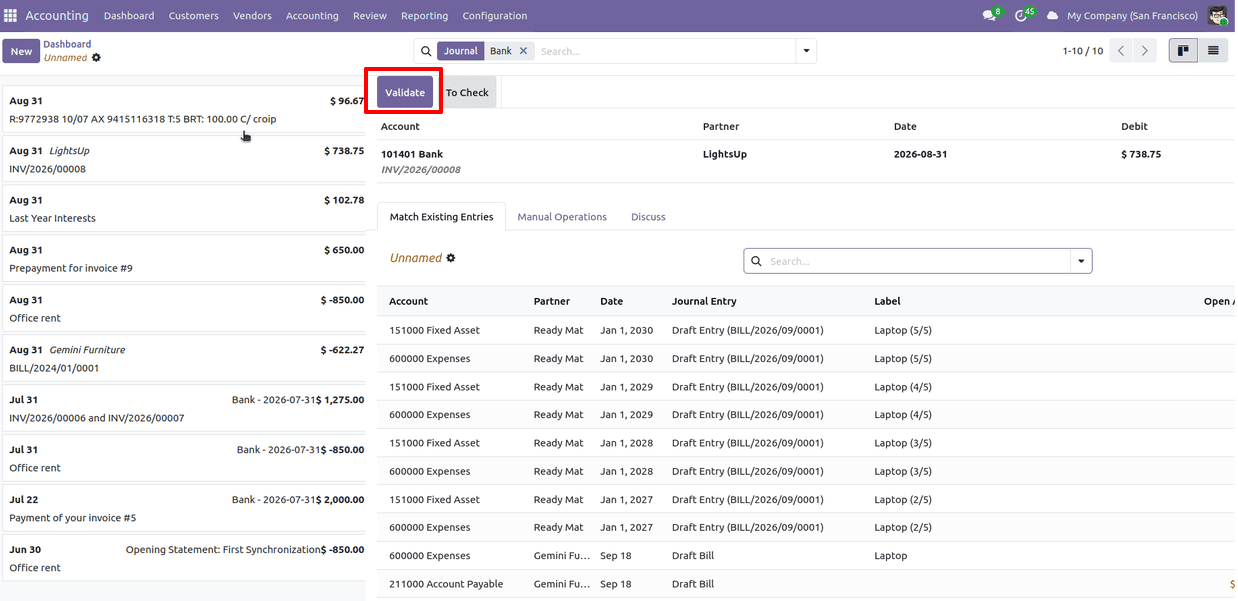This screenshot has height=601, width=1238.
Task: Click magnifier icon in match entries search
Action: click(756, 261)
